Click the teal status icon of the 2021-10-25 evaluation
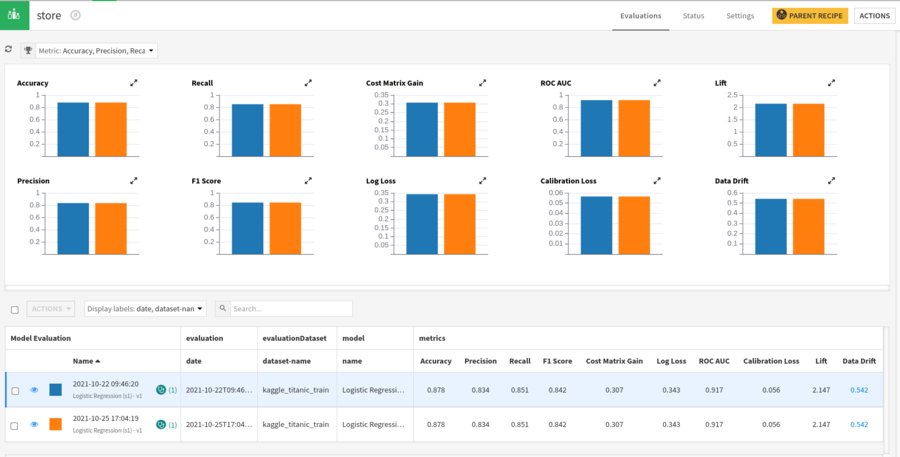This screenshot has height=457, width=900. (161, 425)
